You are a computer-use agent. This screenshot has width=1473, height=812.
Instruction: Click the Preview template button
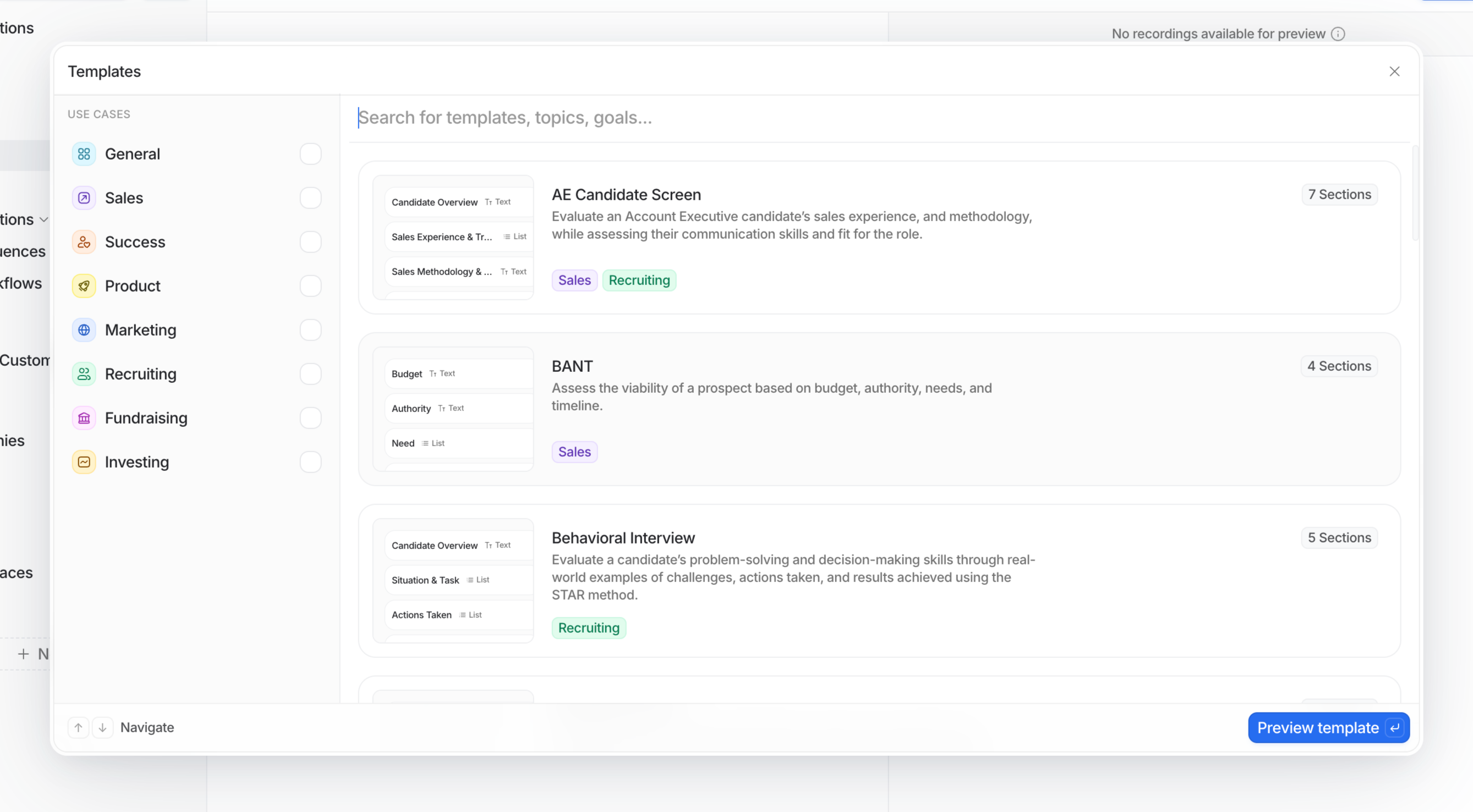point(1328,727)
